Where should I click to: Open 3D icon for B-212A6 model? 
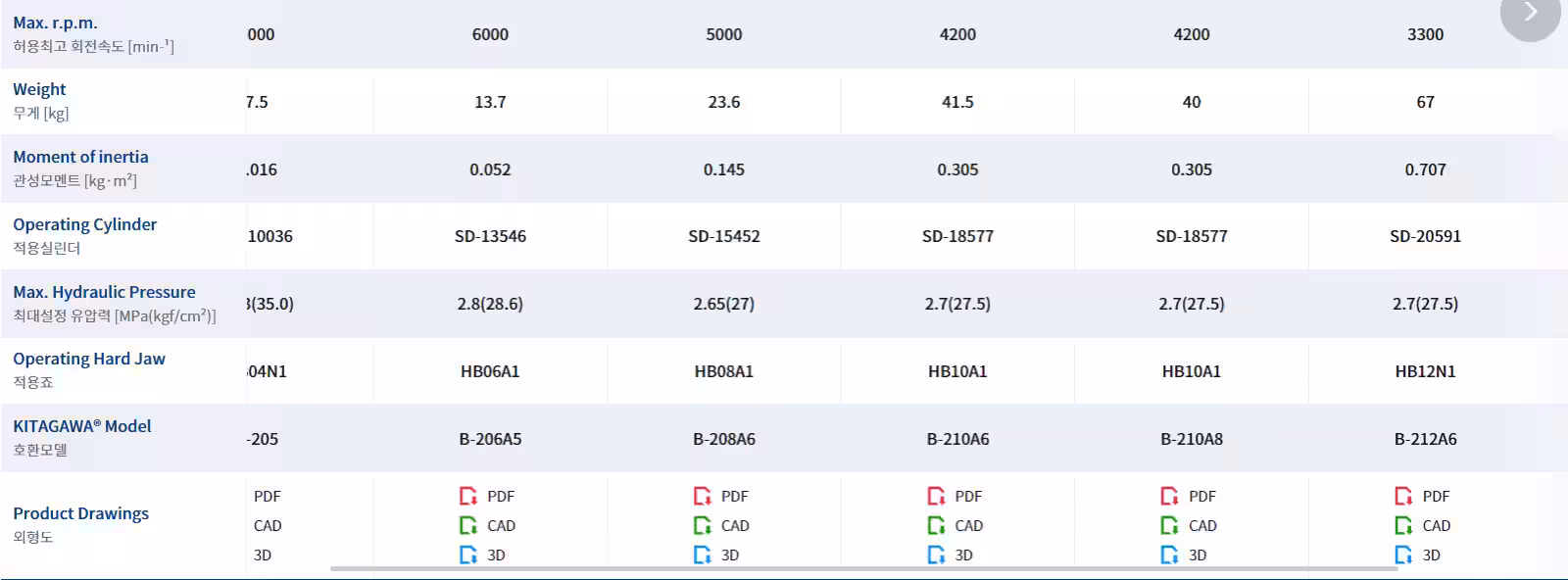tap(1404, 555)
